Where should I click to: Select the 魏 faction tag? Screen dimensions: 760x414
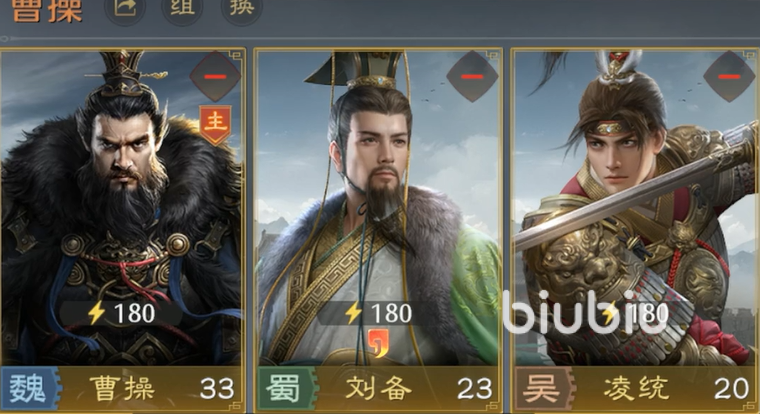(x=30, y=388)
